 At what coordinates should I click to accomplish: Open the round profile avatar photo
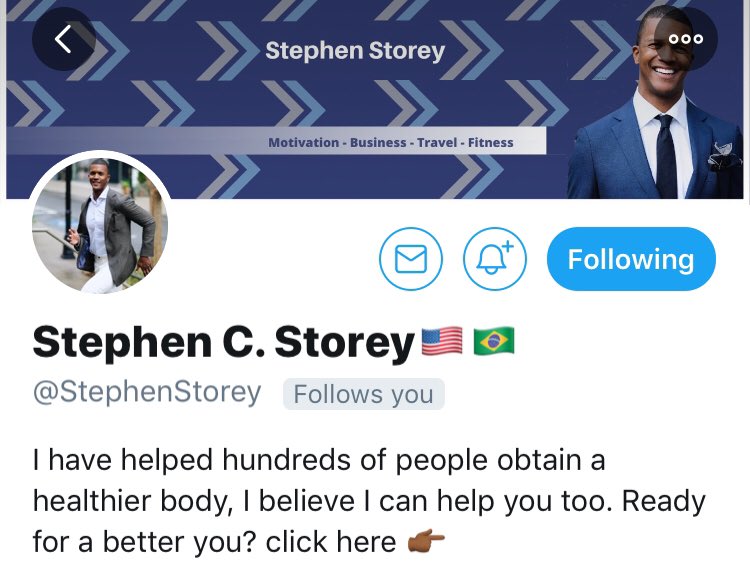pyautogui.click(x=100, y=225)
